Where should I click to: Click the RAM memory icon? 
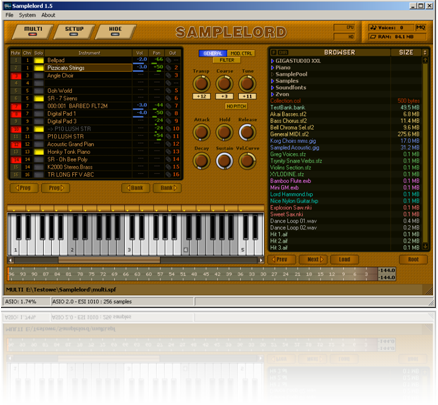(373, 36)
